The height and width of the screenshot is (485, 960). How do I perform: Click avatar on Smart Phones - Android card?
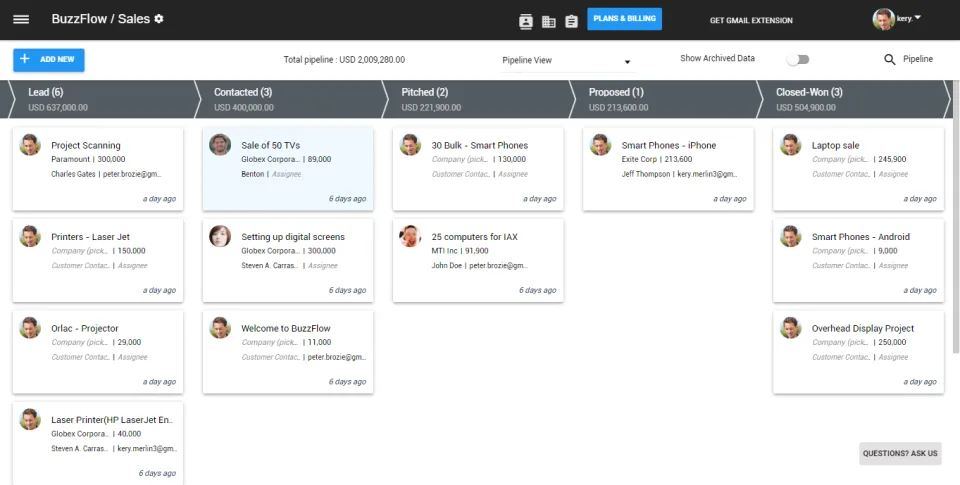click(790, 236)
